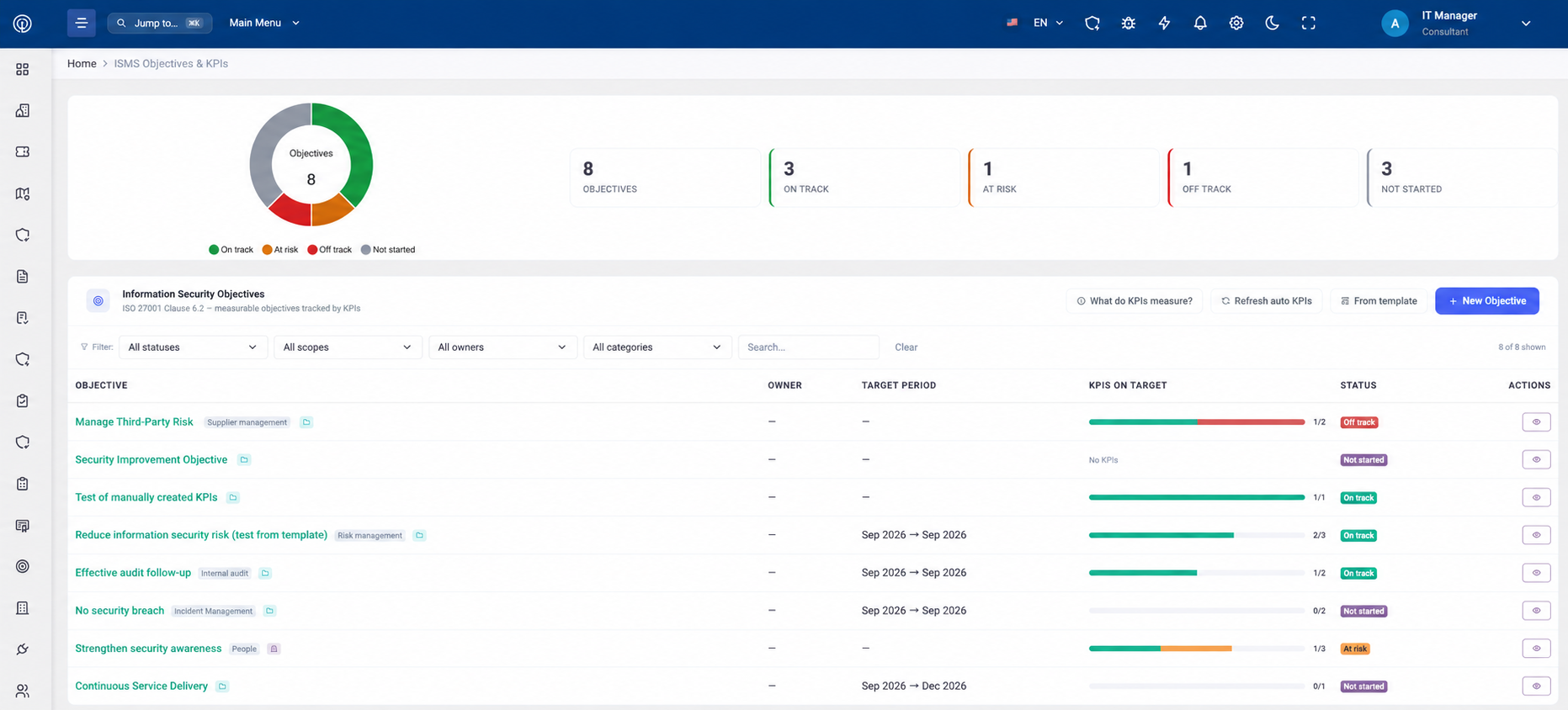Expand the All scopes filter dropdown
The height and width of the screenshot is (710, 1568).
tap(348, 347)
